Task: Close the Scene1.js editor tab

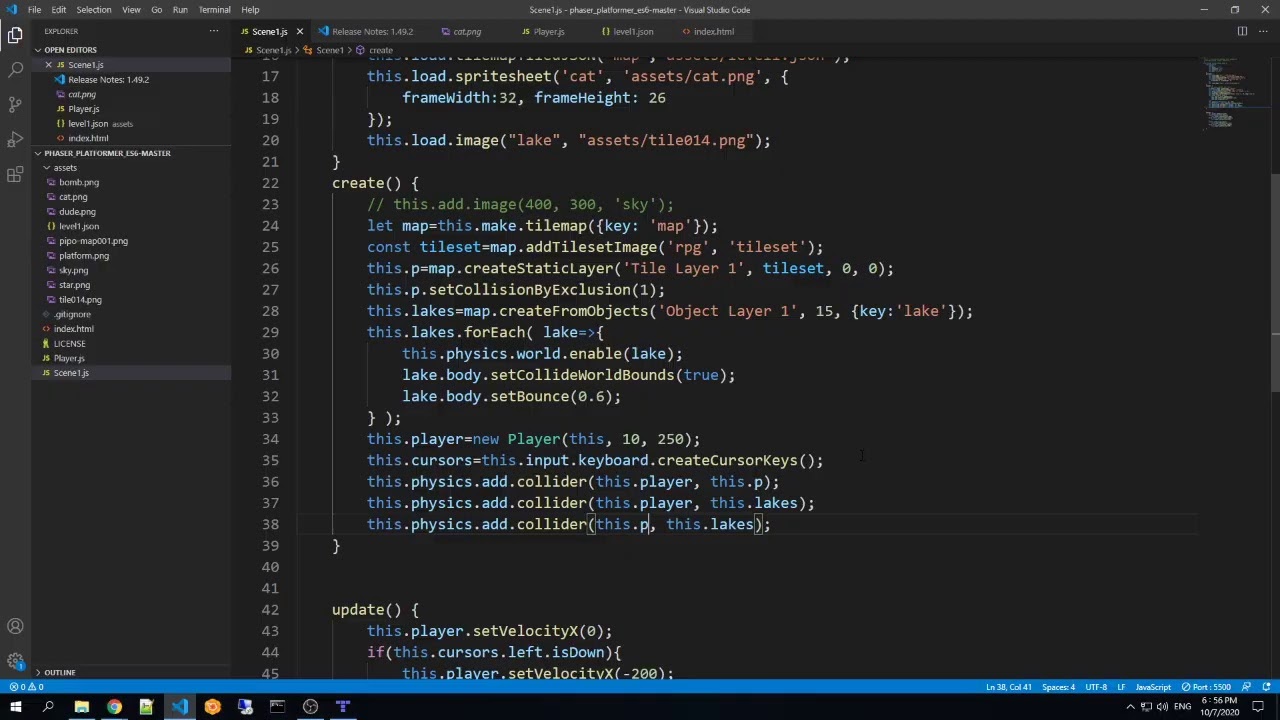Action: point(299,31)
